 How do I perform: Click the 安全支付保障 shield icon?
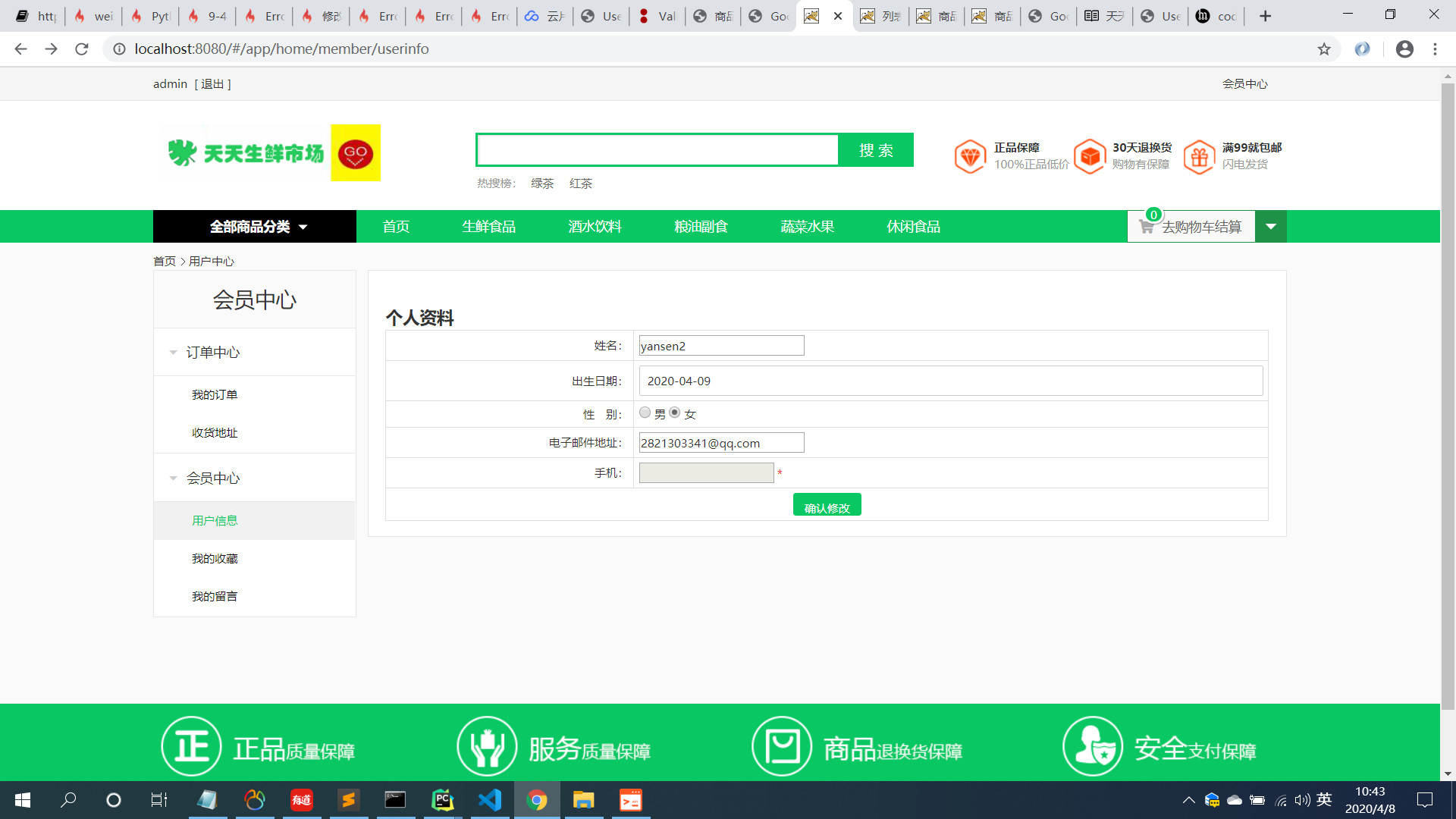[1093, 746]
